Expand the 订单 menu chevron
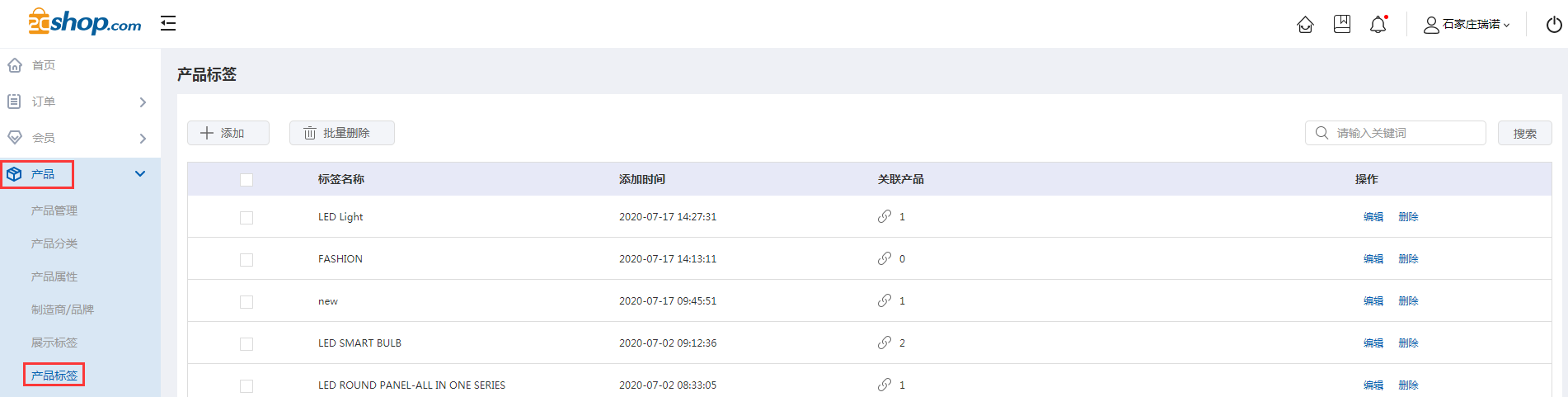 [143, 102]
